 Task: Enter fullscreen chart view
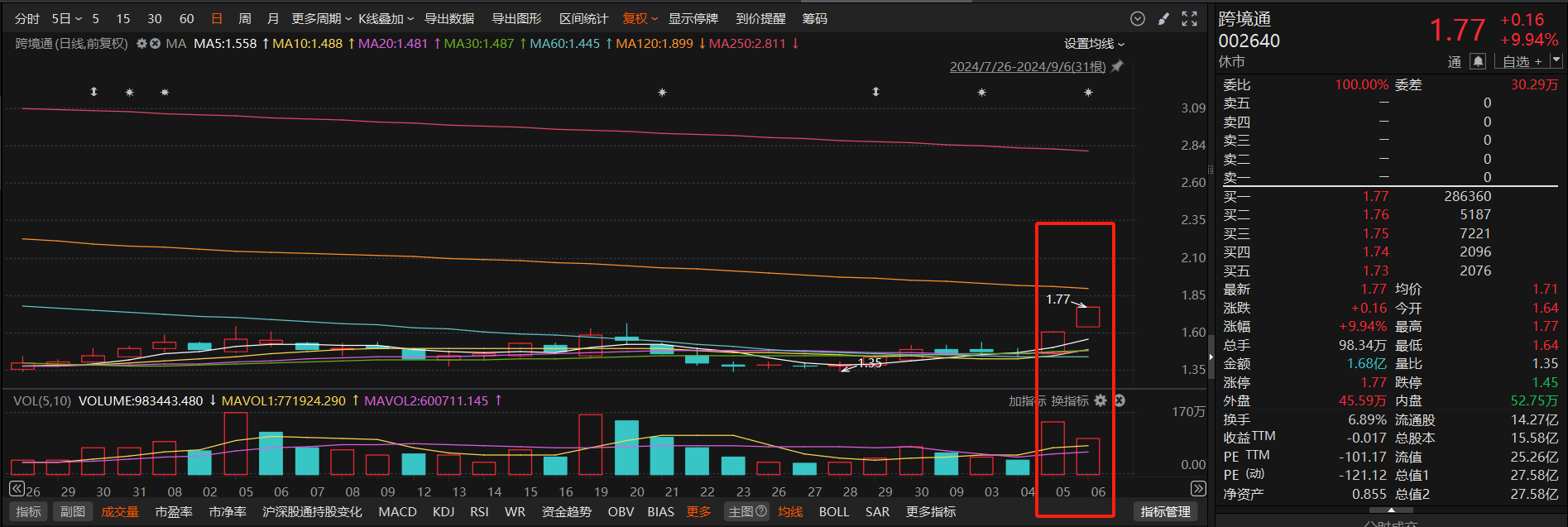[x=1189, y=19]
